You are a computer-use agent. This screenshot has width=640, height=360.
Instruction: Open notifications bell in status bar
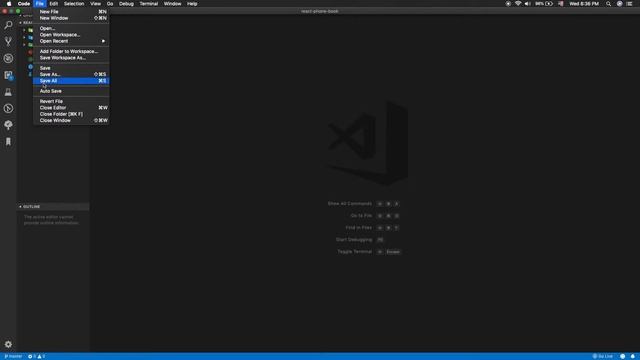point(633,356)
